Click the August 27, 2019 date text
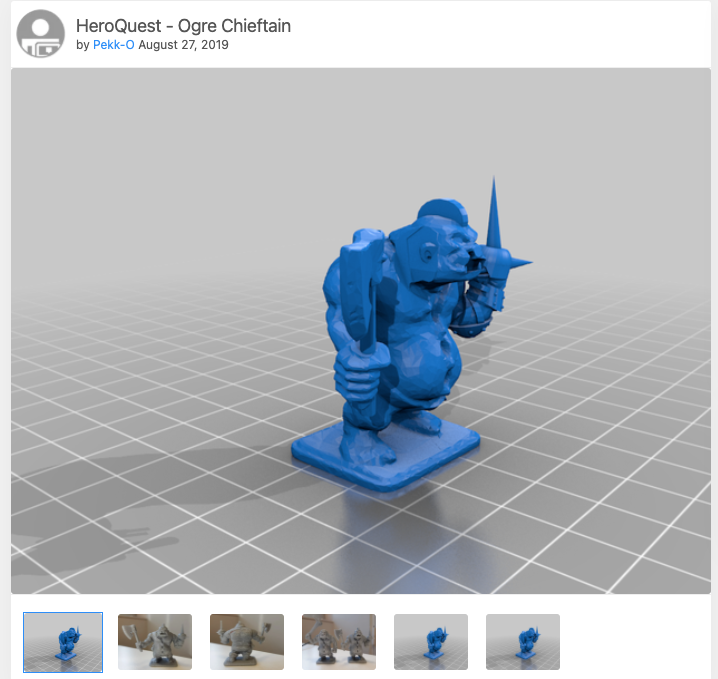718x679 pixels. point(183,44)
